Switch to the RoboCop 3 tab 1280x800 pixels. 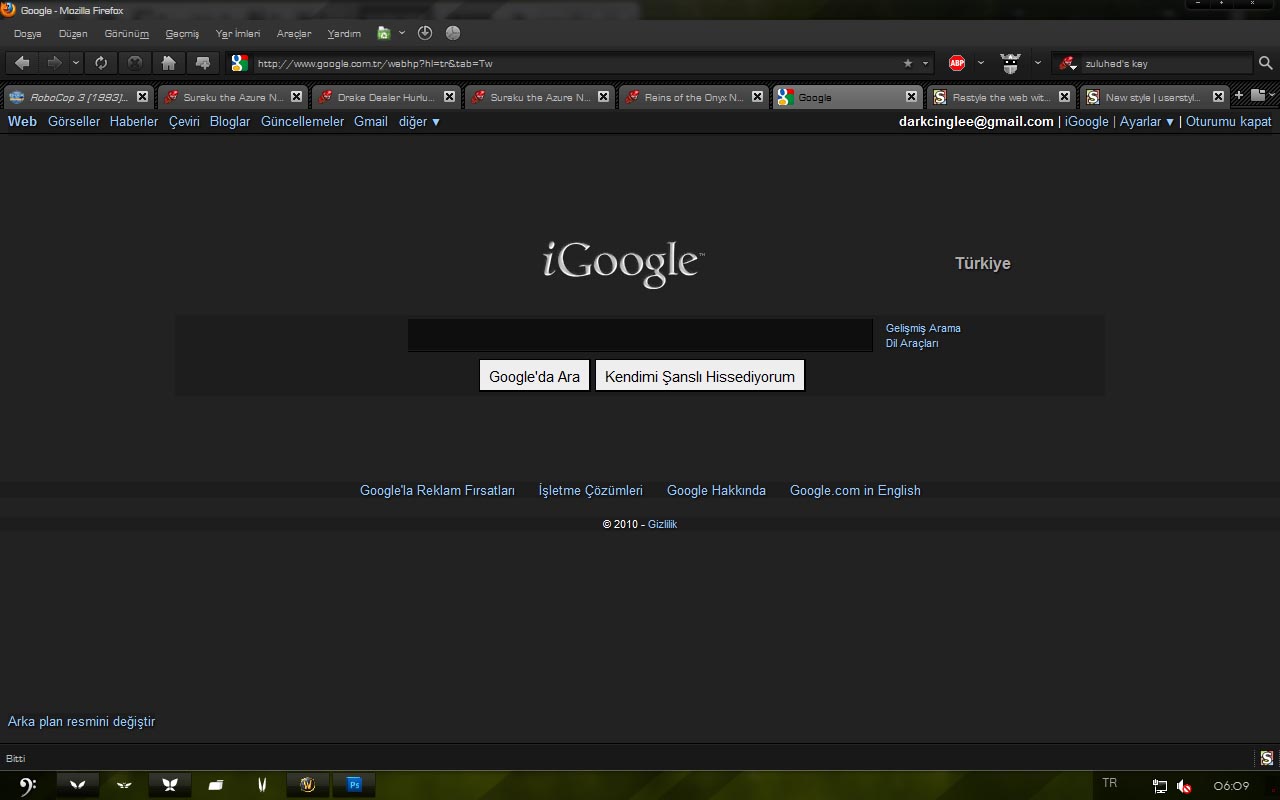point(78,97)
